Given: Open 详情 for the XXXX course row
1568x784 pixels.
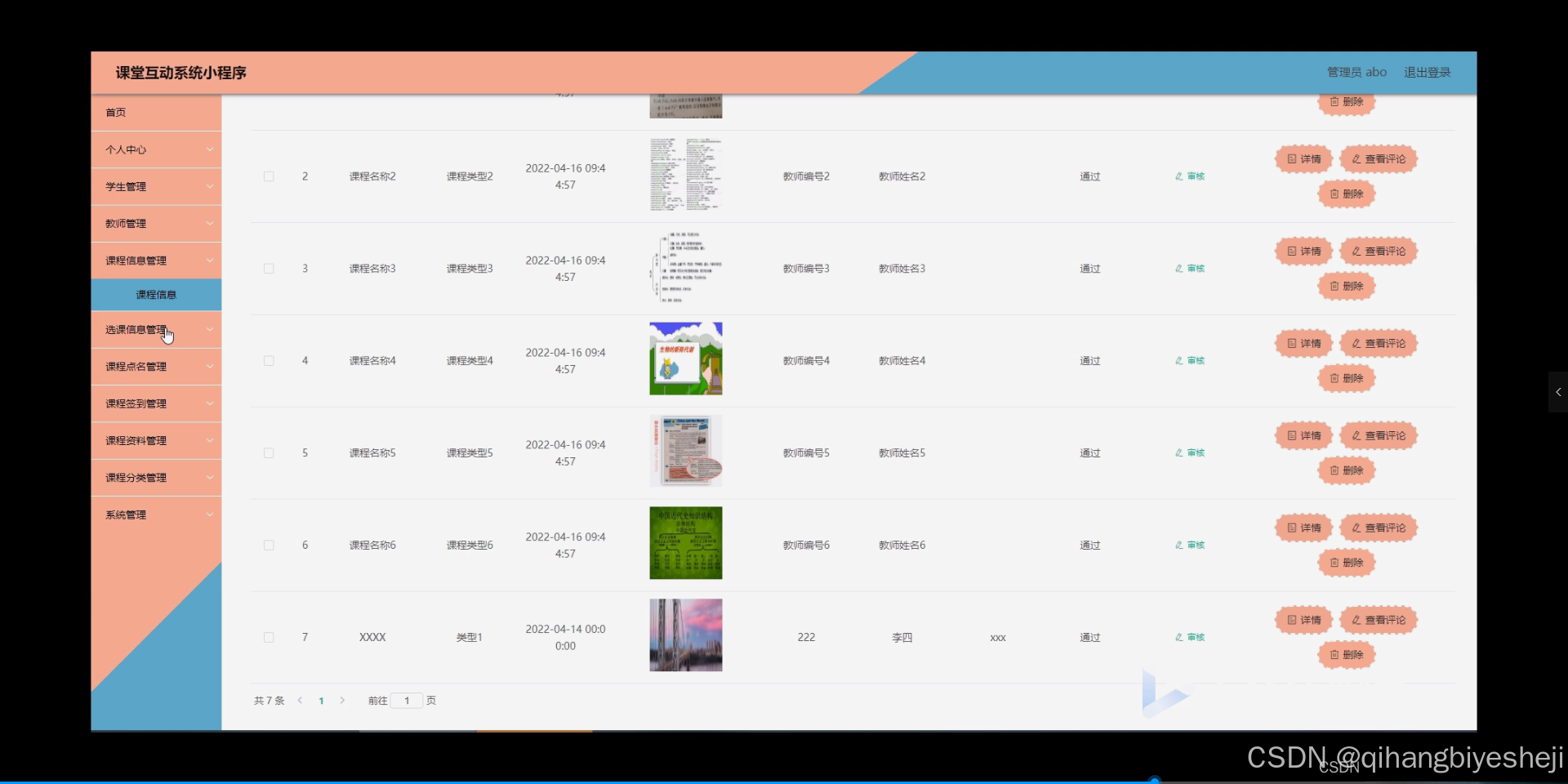Looking at the screenshot, I should [x=1303, y=620].
